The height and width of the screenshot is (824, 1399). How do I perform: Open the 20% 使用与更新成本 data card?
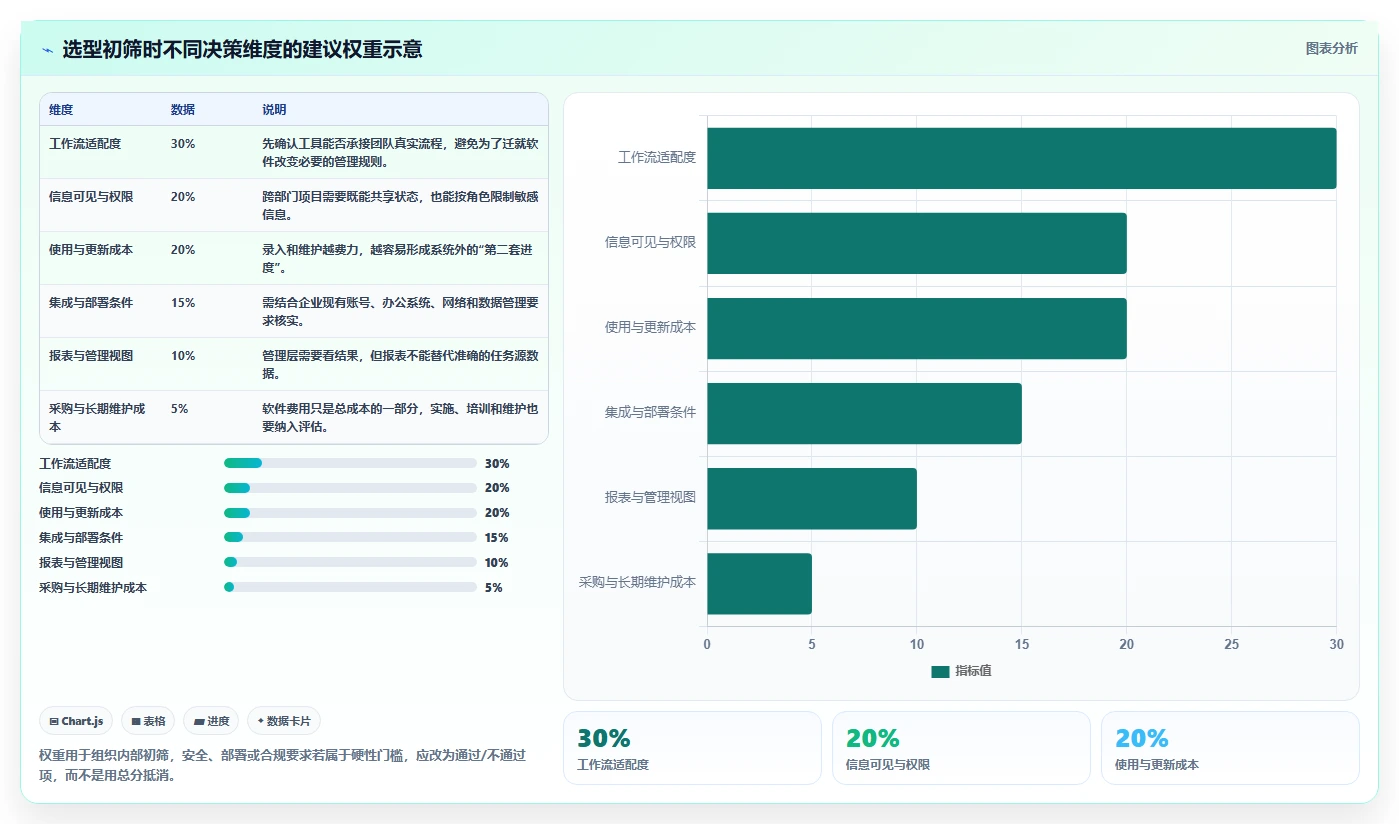pyautogui.click(x=1230, y=748)
